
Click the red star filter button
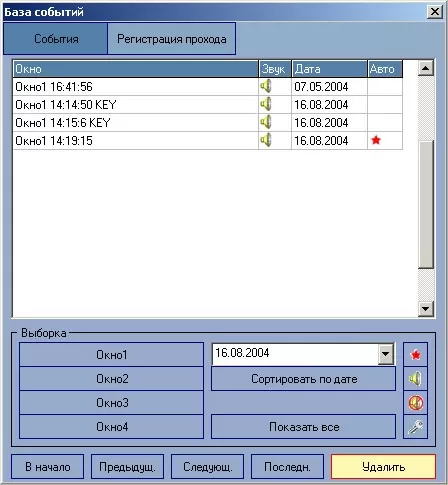coord(415,355)
